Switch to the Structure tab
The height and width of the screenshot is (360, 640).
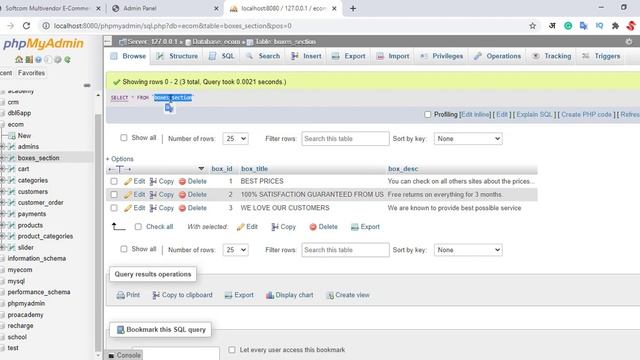point(177,56)
